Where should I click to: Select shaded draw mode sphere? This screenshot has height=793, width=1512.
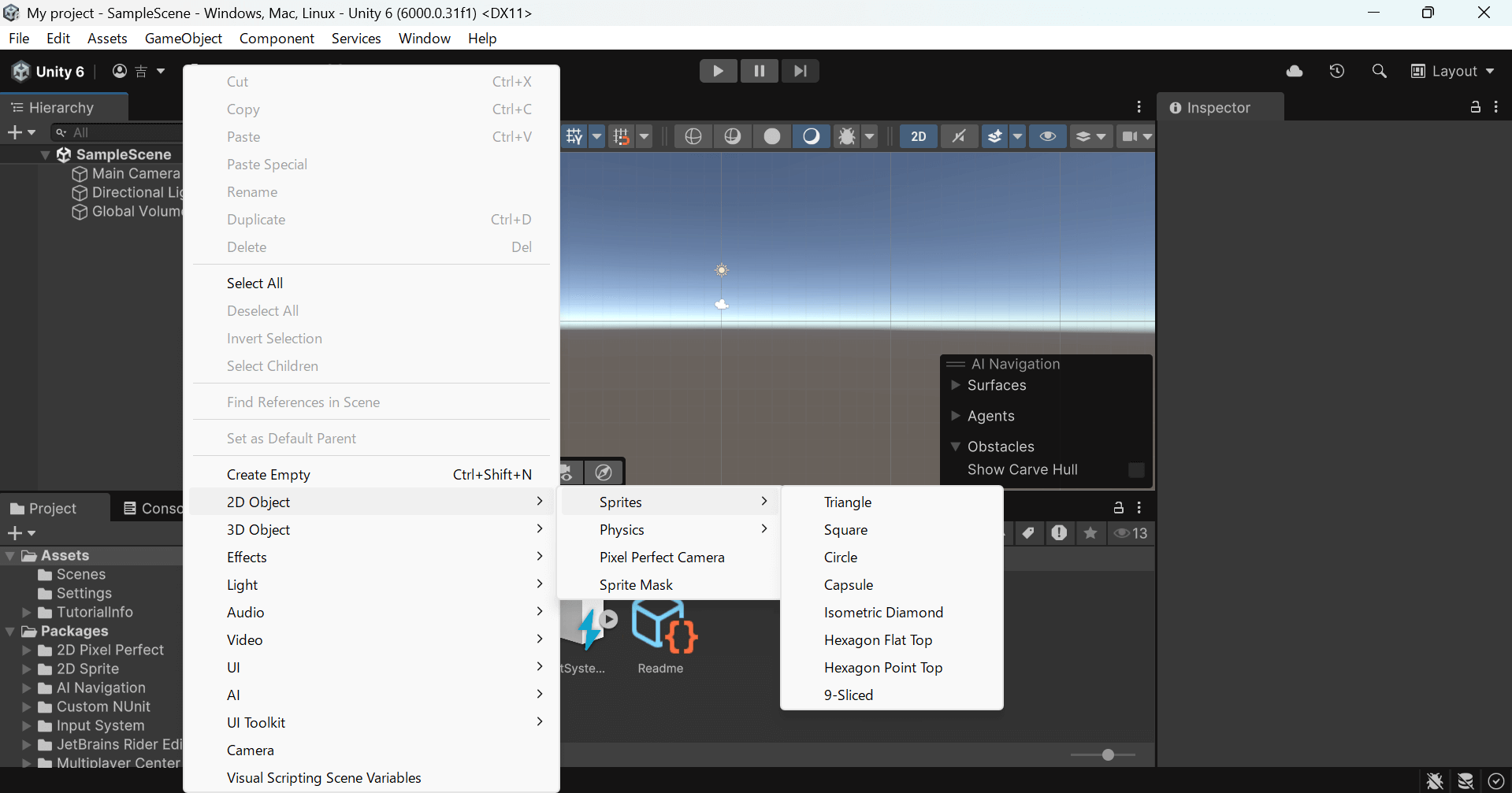click(811, 136)
